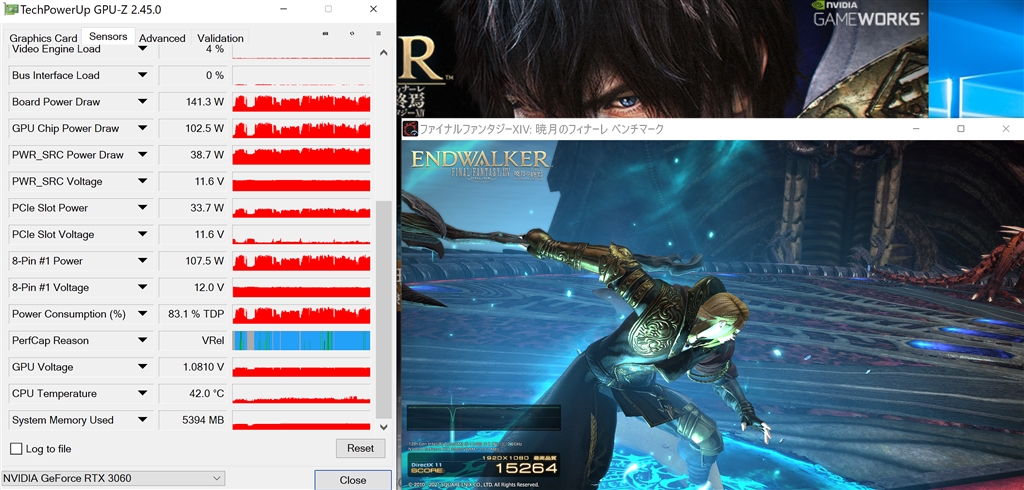Open the PerfCap Reason dropdown arrow
1024x490 pixels.
pos(142,340)
